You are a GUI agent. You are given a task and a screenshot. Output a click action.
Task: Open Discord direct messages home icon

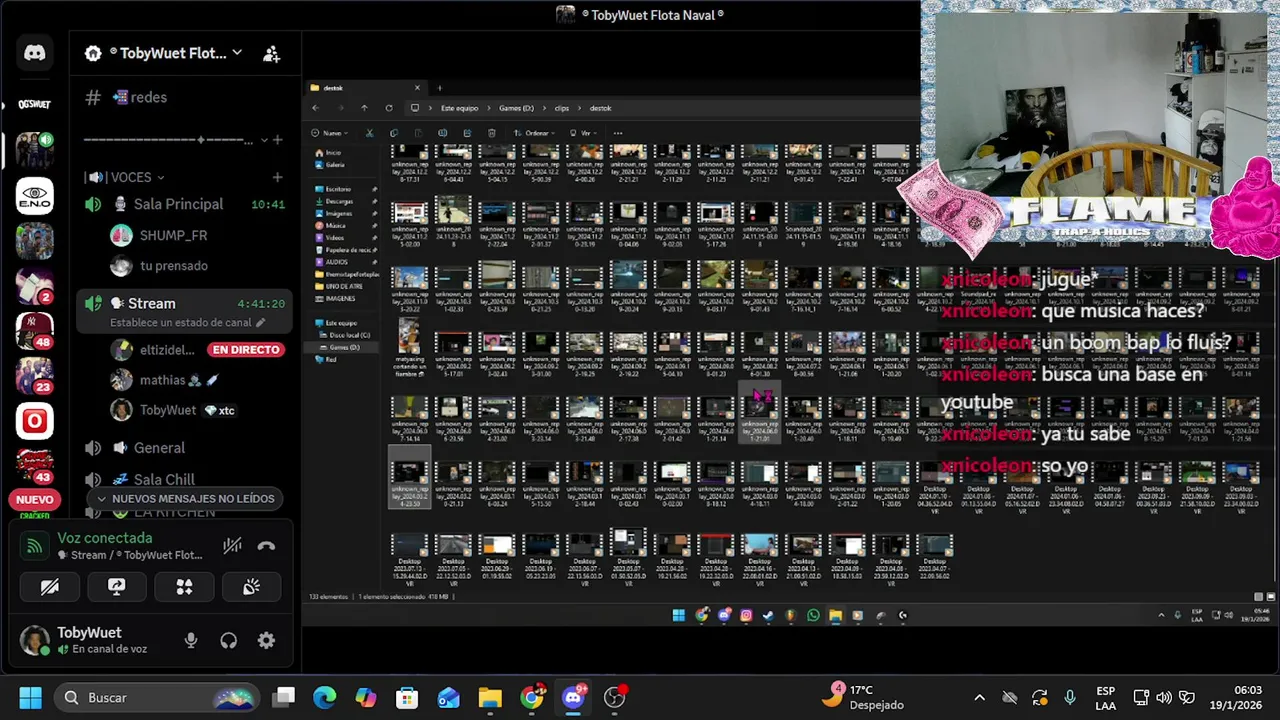[x=35, y=53]
